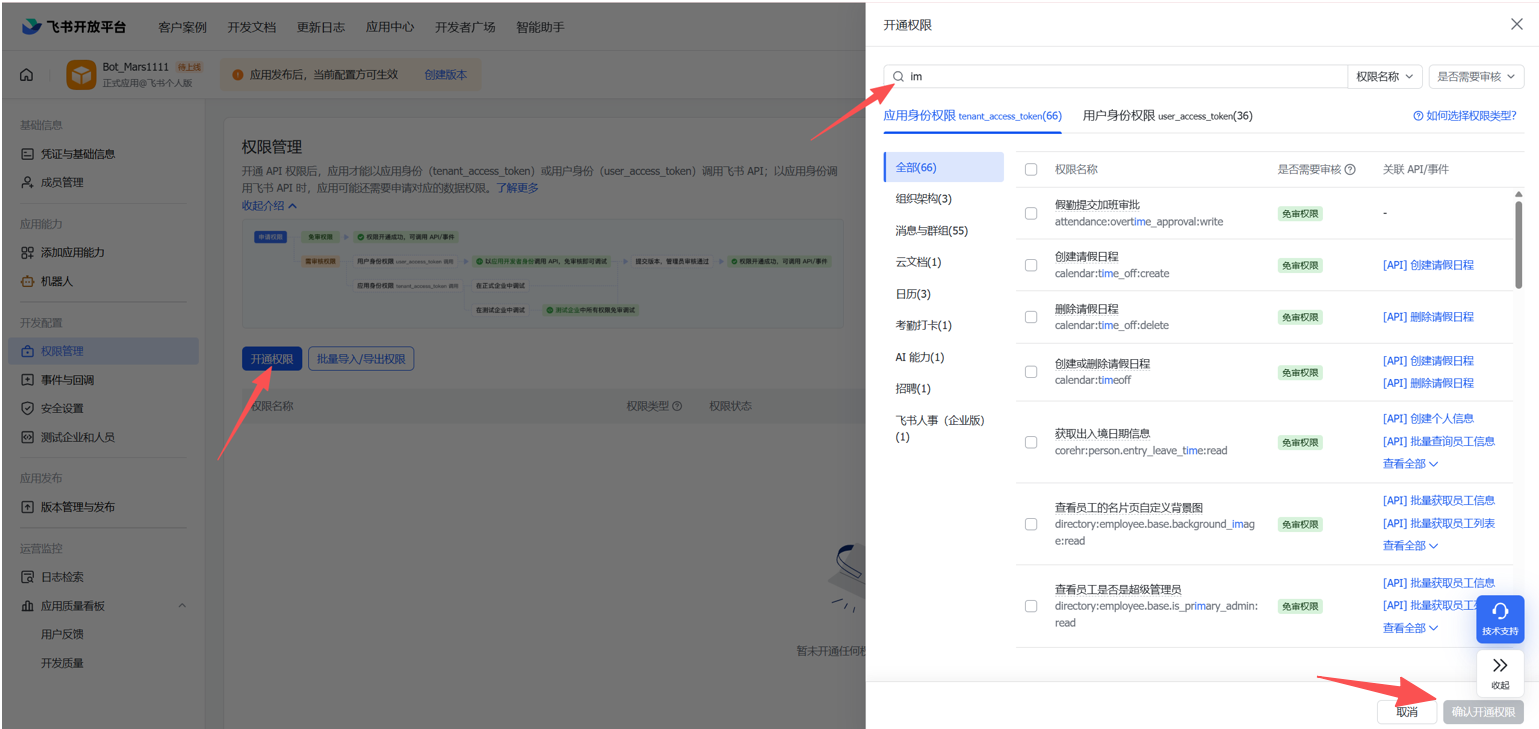This screenshot has height=729, width=1539.
Task: Click the log search icon
Action: click(x=27, y=577)
